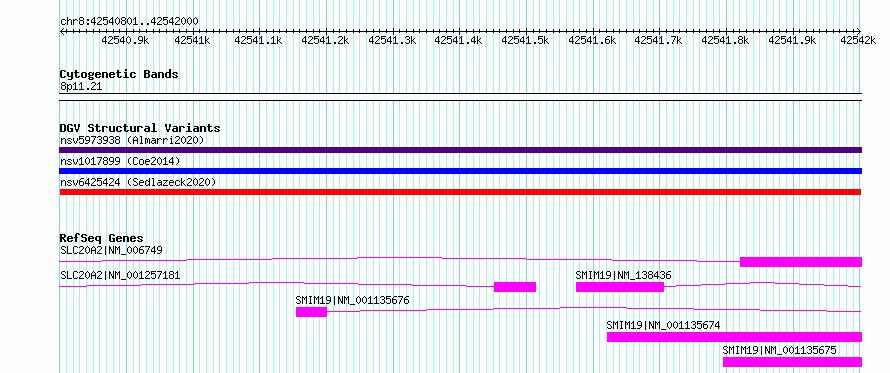Select the dark purple nsv5973938 variant bar

click(461, 150)
